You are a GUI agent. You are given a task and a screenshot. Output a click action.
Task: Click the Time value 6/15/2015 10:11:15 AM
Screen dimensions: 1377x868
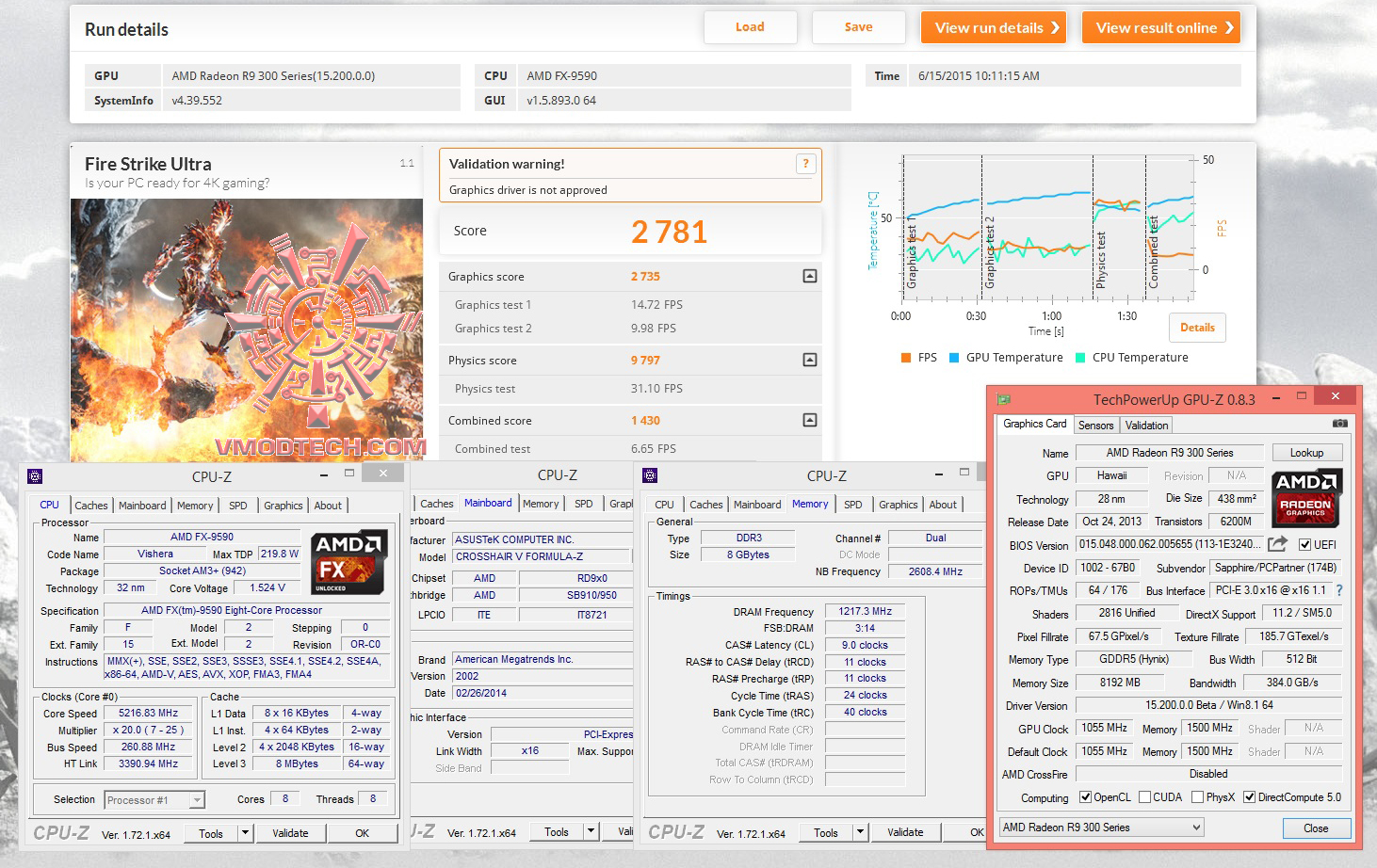[x=979, y=76]
